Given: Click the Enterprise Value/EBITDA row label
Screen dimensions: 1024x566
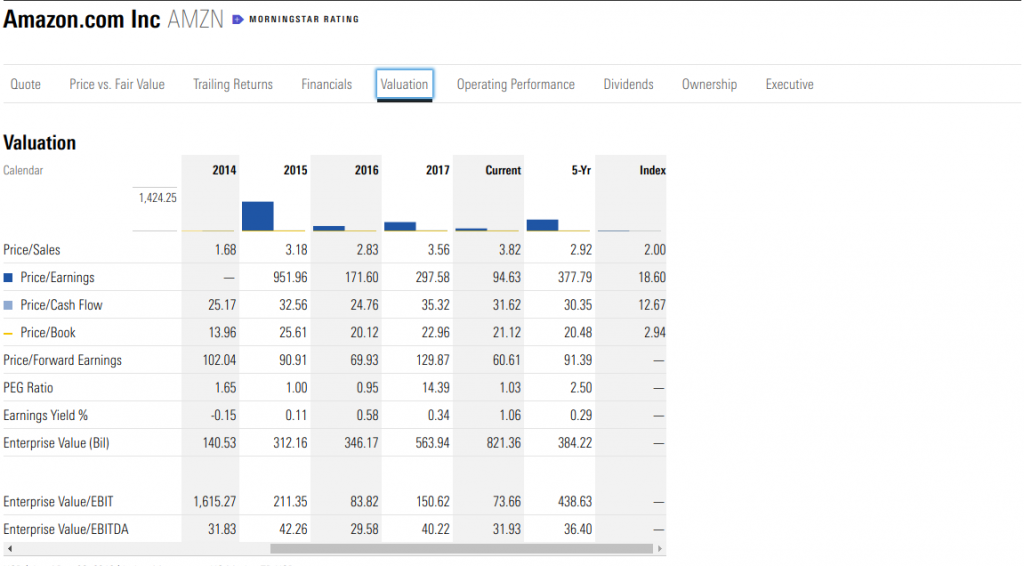Looking at the screenshot, I should pyautogui.click(x=66, y=529).
